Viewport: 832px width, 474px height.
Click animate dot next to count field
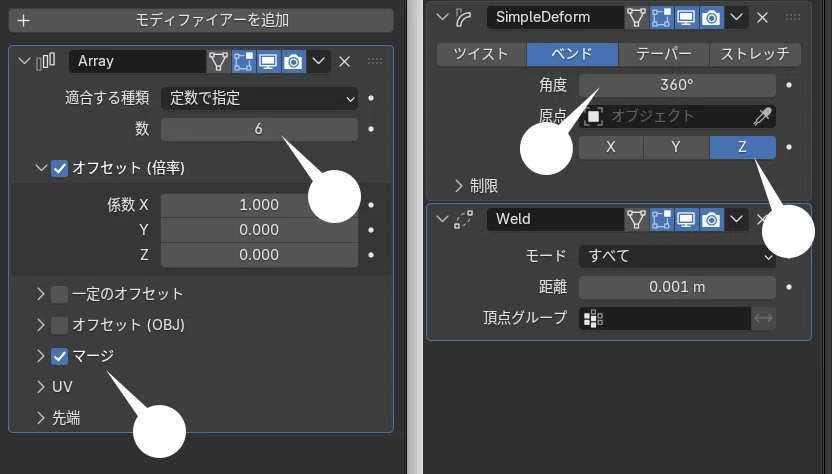(371, 129)
